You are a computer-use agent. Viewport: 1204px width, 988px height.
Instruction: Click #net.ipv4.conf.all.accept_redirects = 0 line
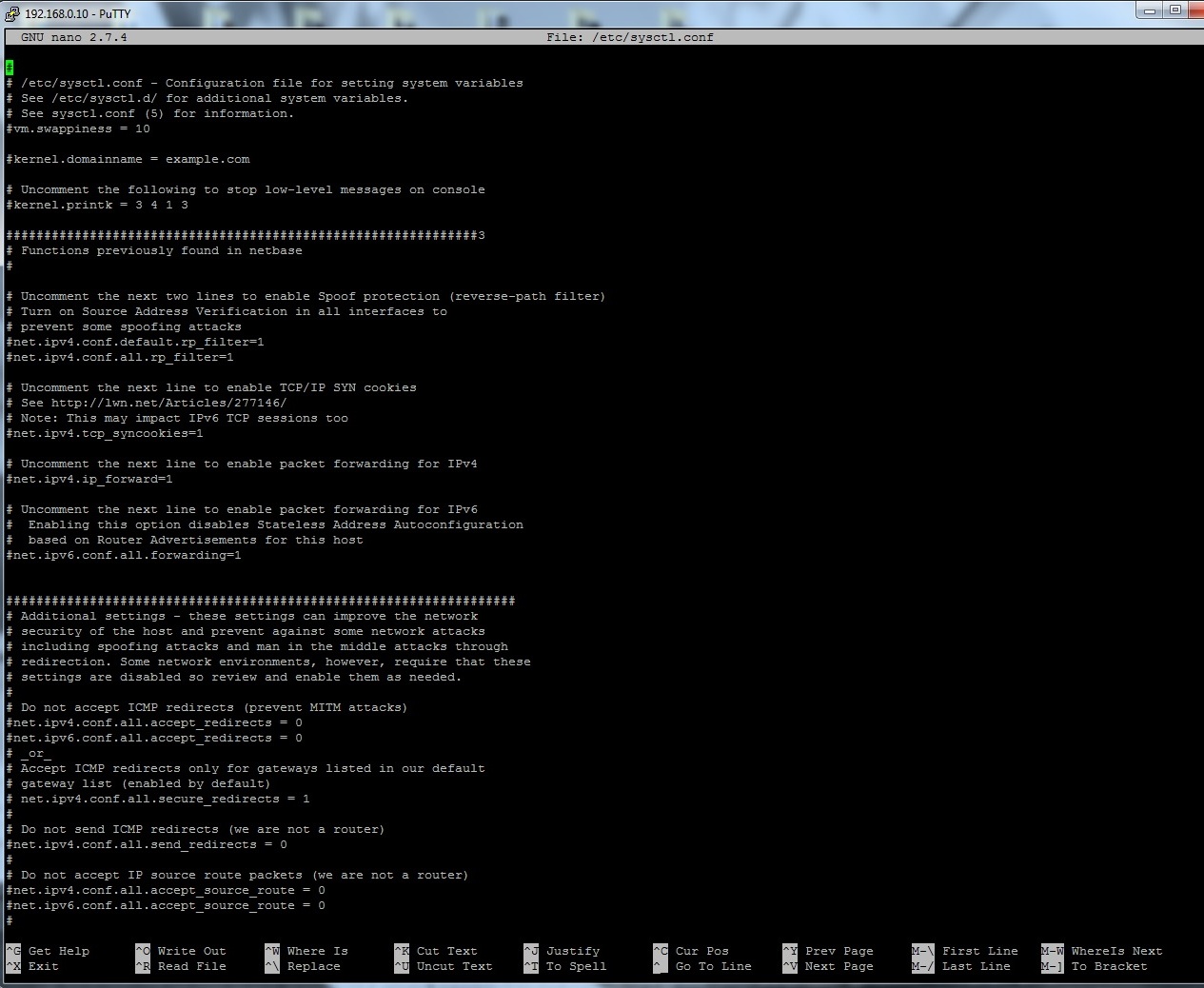tap(154, 722)
